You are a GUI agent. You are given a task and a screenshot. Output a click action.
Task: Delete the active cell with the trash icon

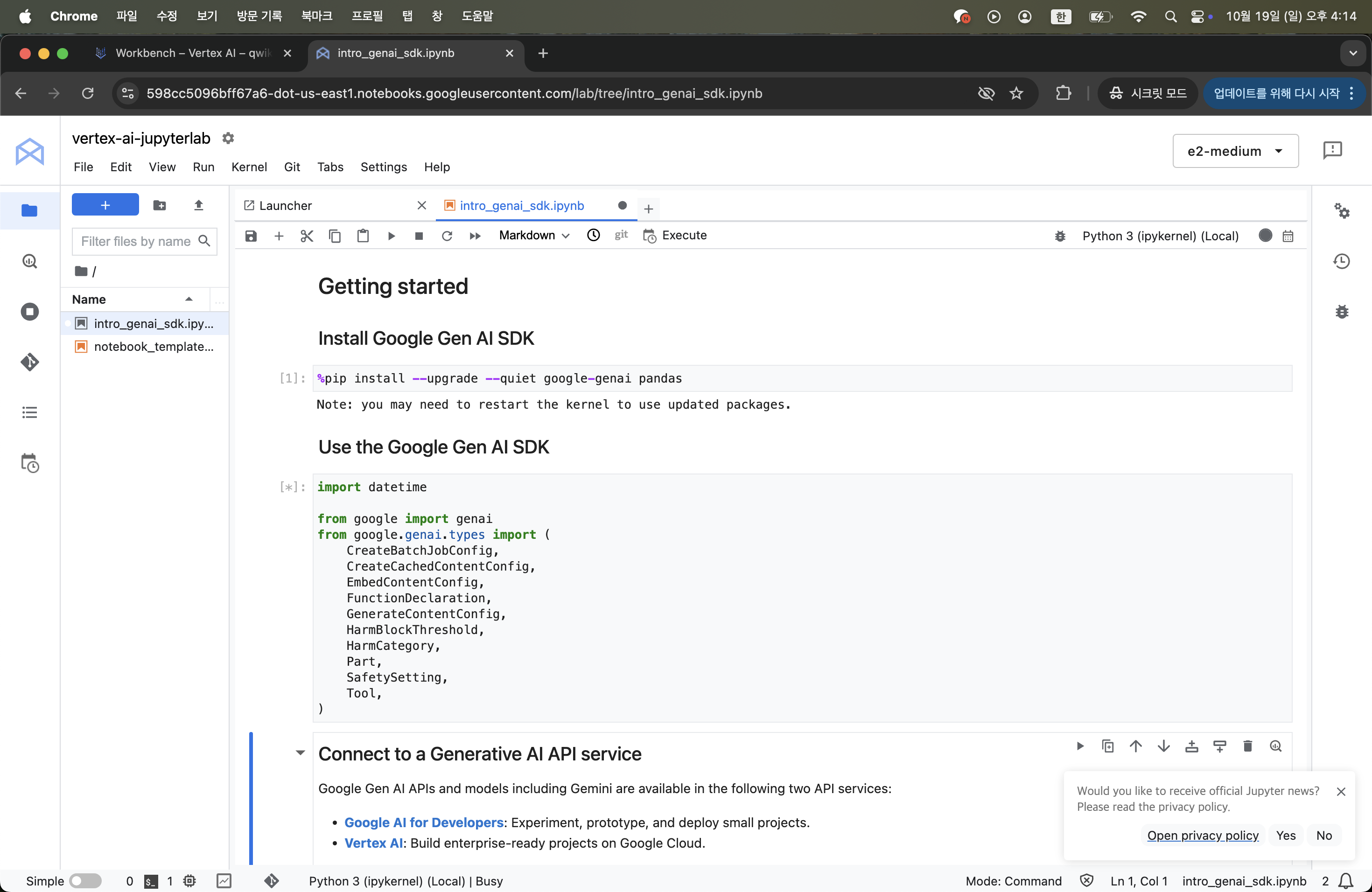1247,746
